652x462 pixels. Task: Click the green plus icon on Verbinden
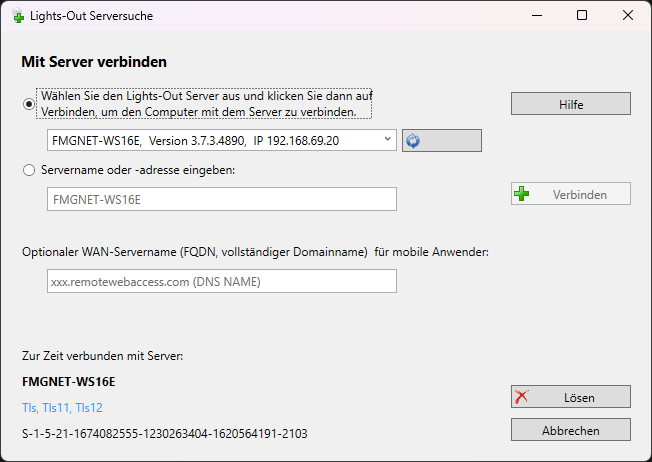pyautogui.click(x=522, y=195)
